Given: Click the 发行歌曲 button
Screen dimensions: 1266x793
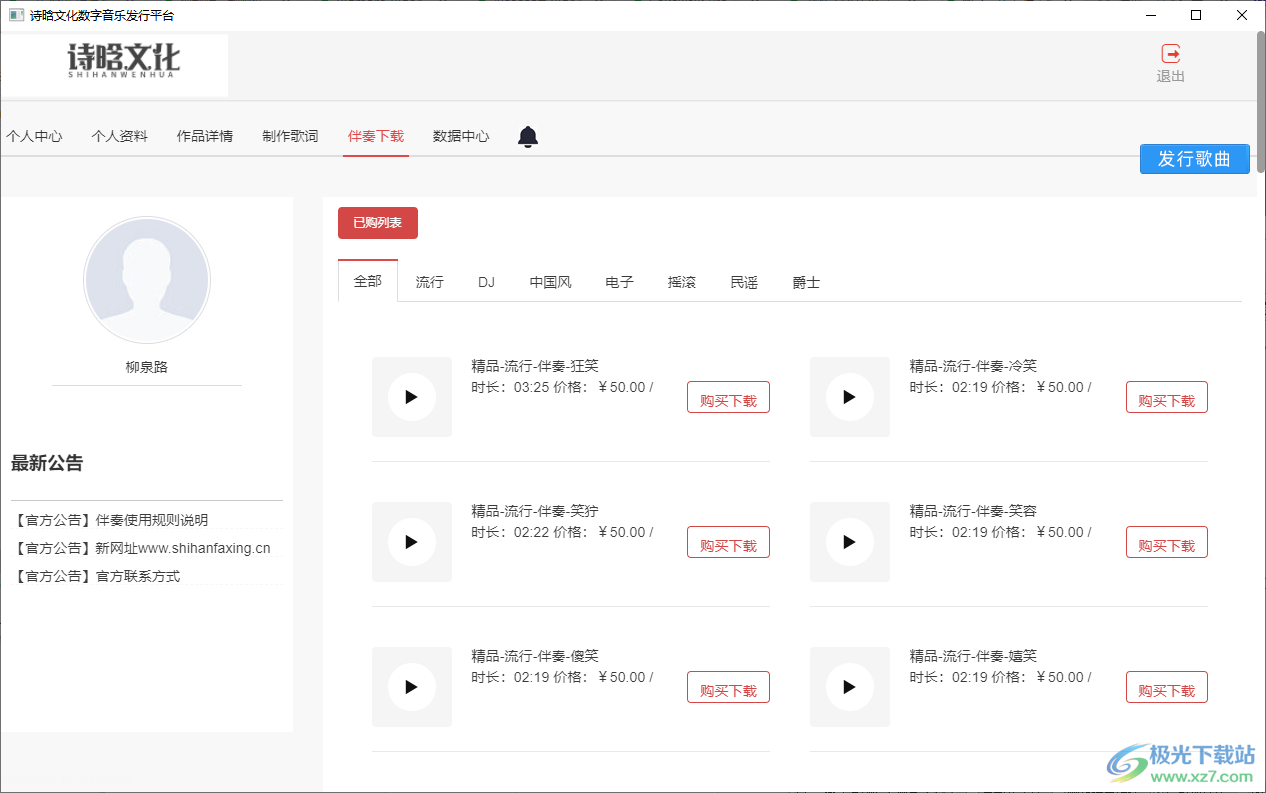Looking at the screenshot, I should (x=1194, y=159).
